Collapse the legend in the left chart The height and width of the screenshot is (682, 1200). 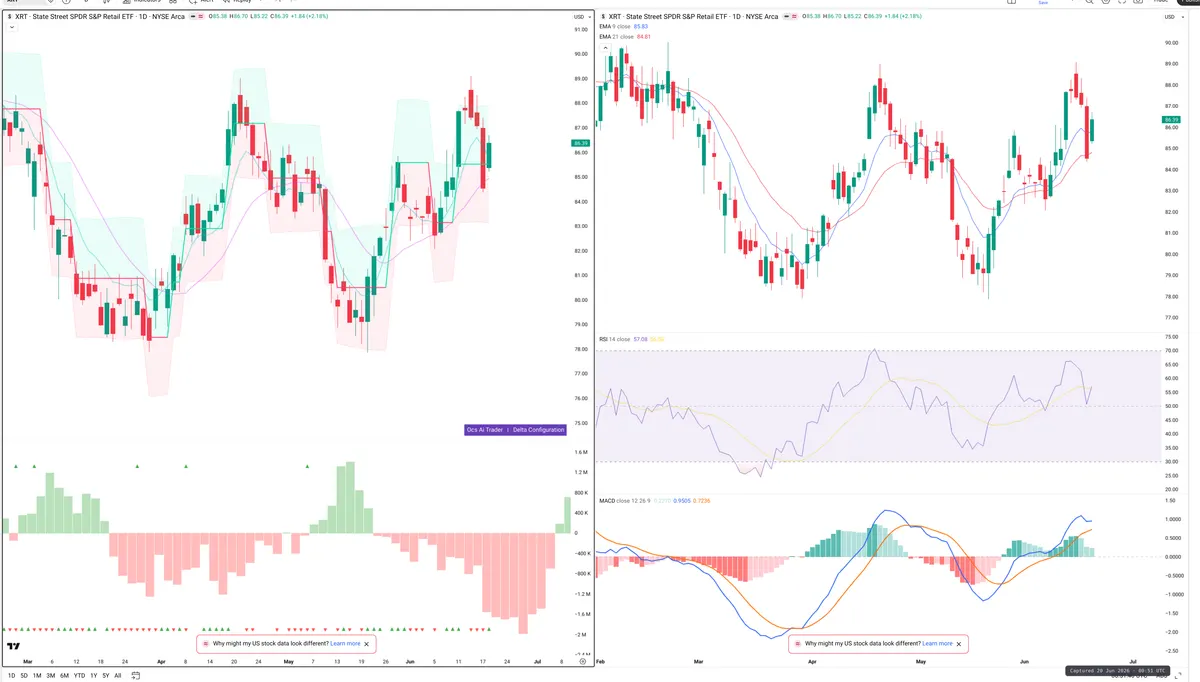[10, 28]
